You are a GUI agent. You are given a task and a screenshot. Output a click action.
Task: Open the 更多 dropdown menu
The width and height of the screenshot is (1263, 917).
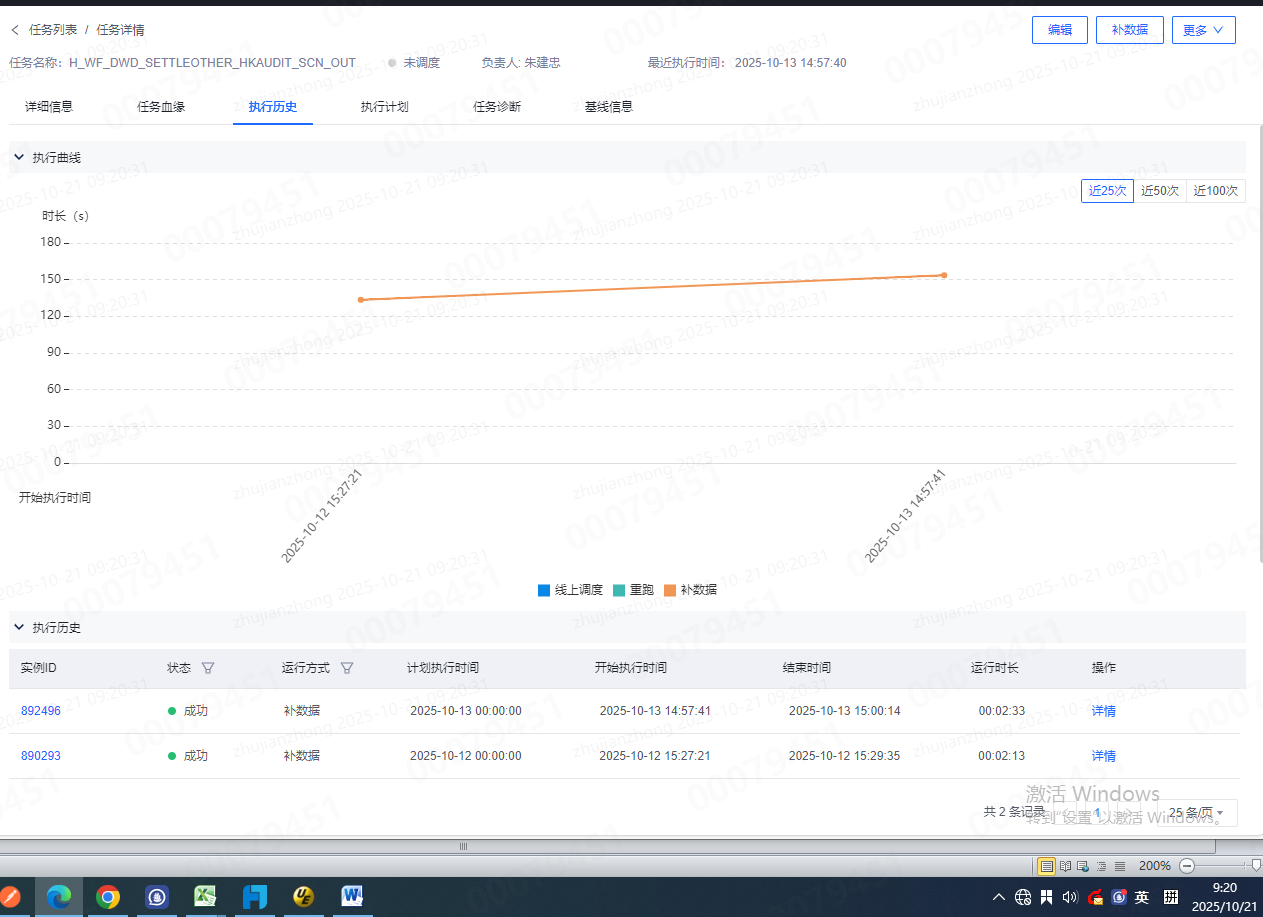pyautogui.click(x=1203, y=30)
